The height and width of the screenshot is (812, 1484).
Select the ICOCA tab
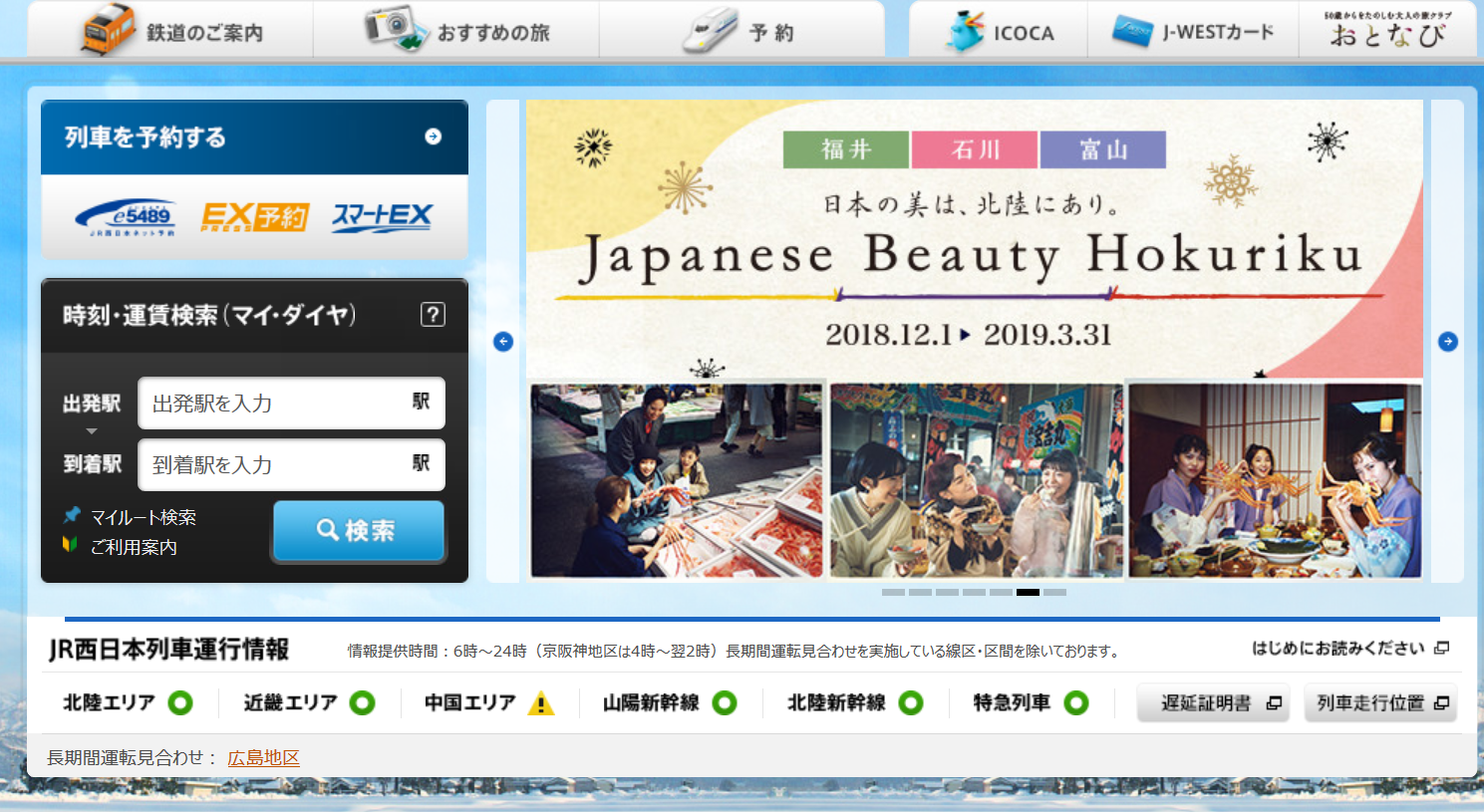pos(999,32)
